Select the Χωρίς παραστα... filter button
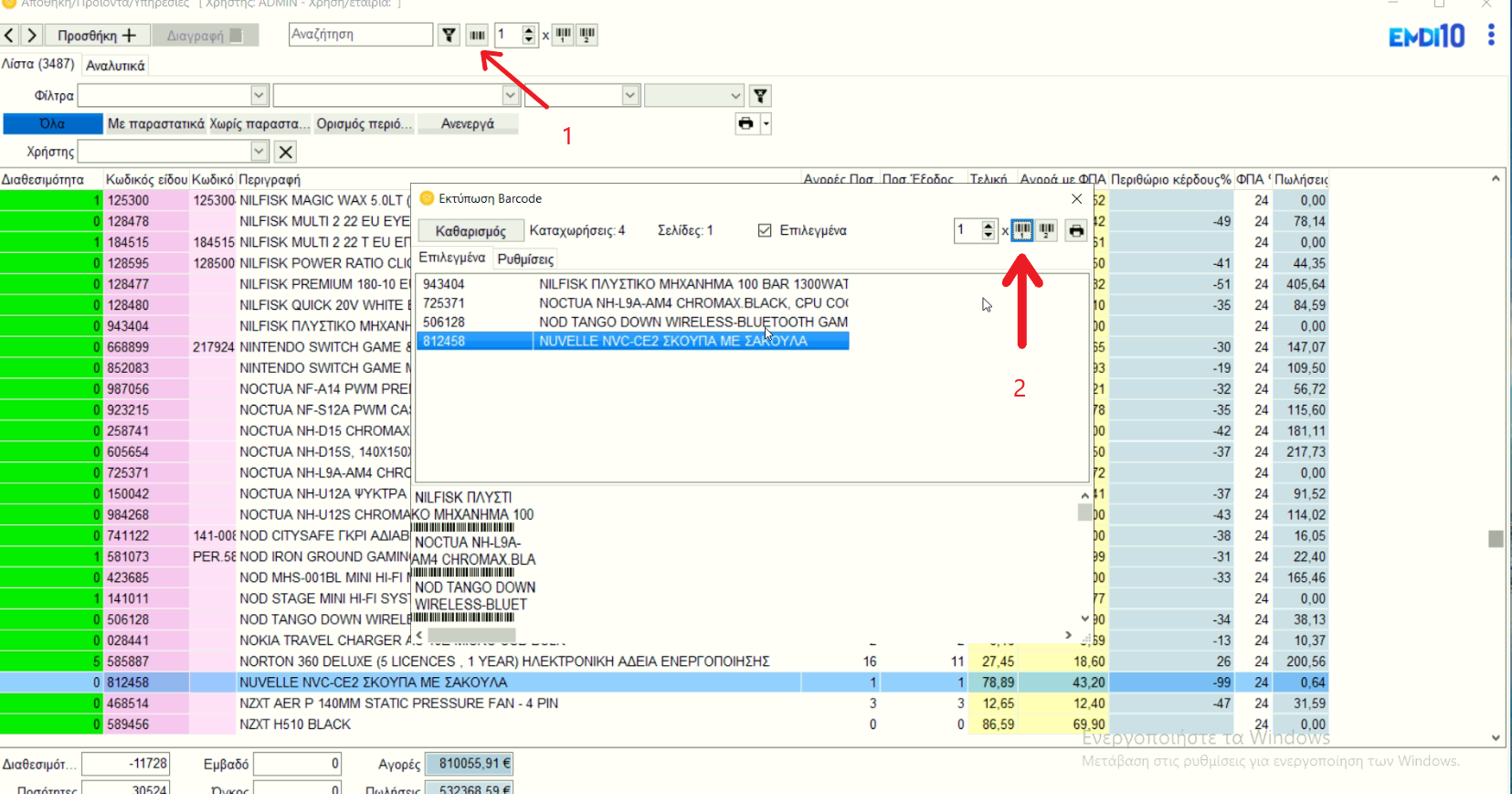 click(259, 123)
